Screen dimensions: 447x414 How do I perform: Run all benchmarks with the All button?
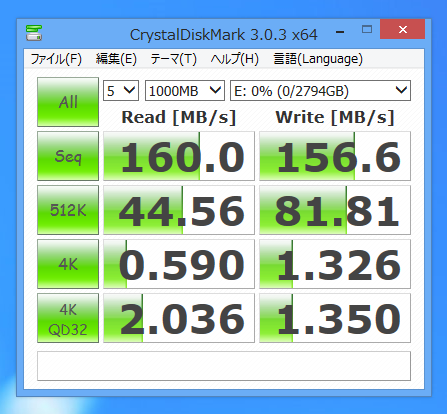click(68, 102)
